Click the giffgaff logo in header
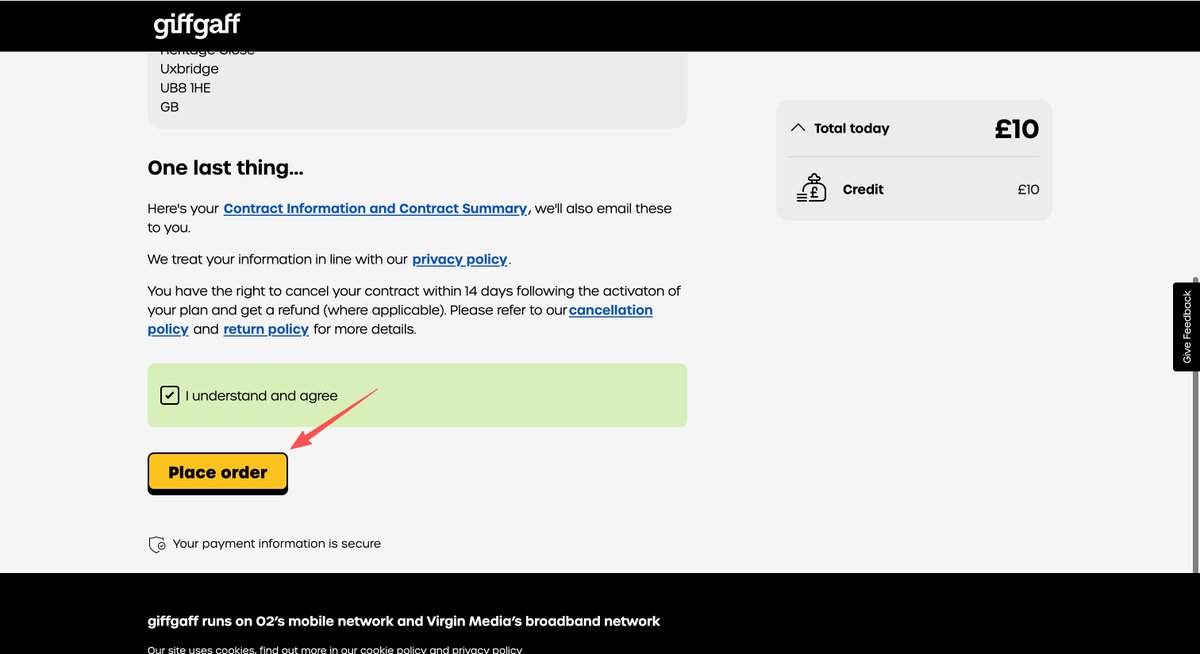1200x654 pixels. click(x=197, y=25)
